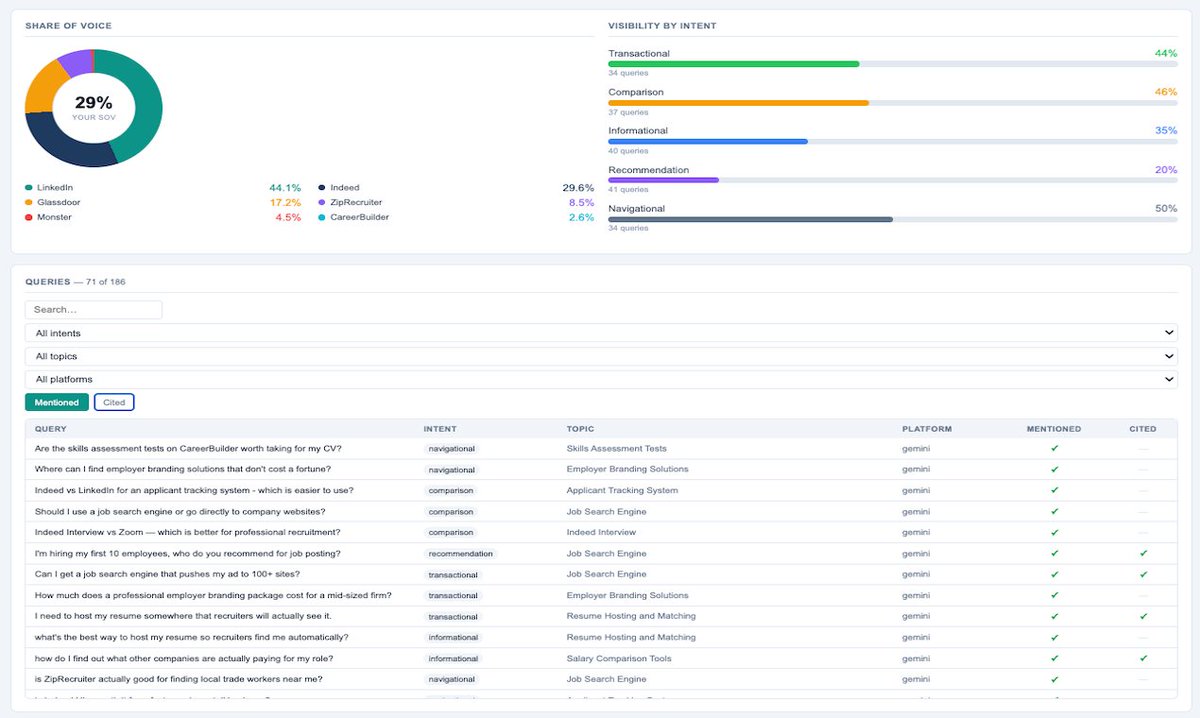Open the Salary Comparison Tools topic link
Image resolution: width=1200 pixels, height=718 pixels.
pos(619,659)
